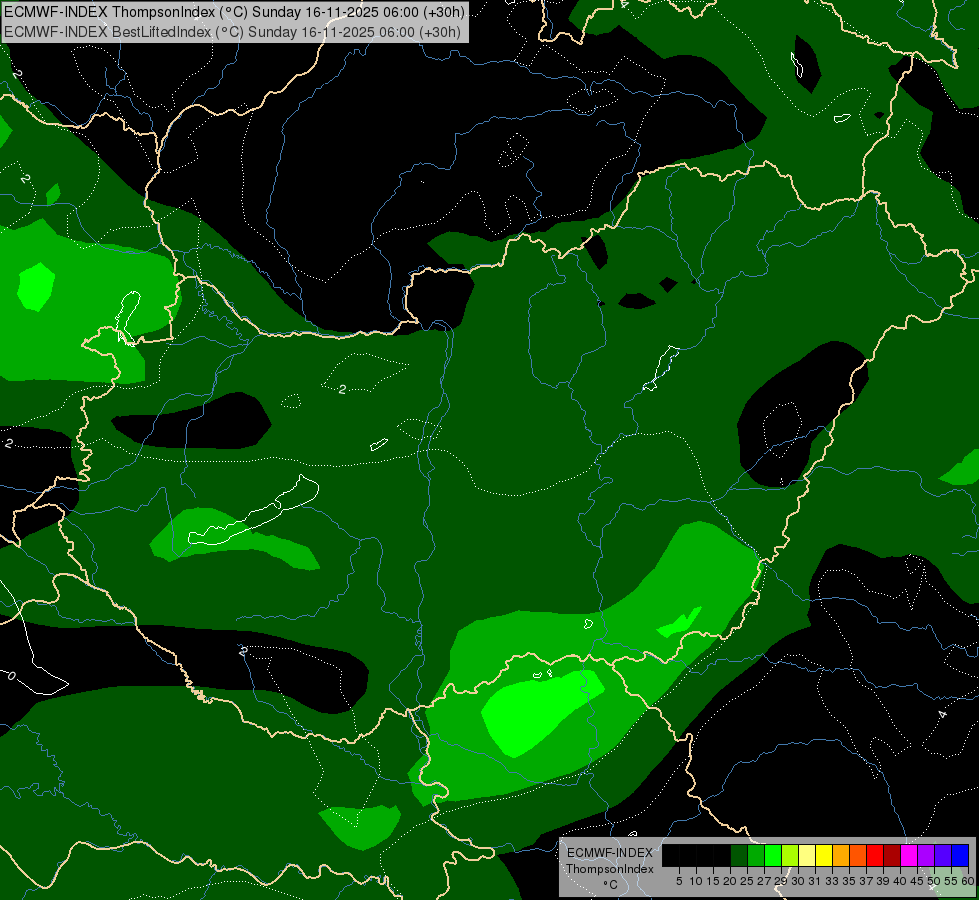This screenshot has width=979, height=900.
Task: Select the yellow-green 29-30 legend swatch
Action: click(x=790, y=855)
